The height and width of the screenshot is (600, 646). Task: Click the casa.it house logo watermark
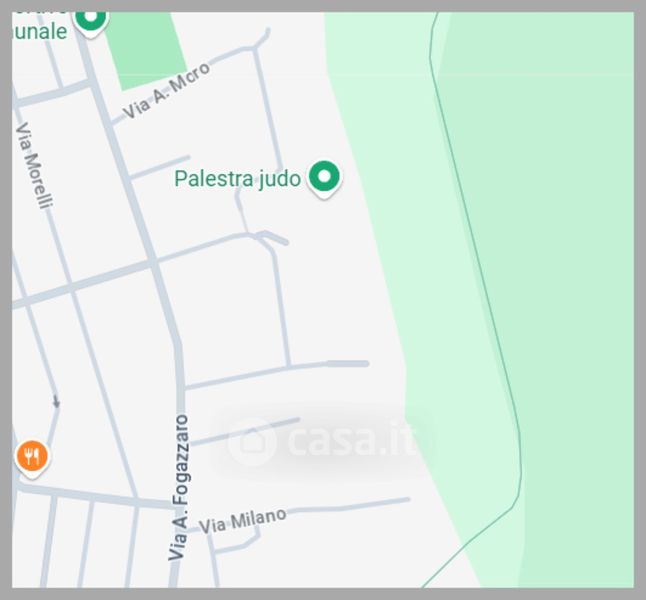(x=252, y=442)
